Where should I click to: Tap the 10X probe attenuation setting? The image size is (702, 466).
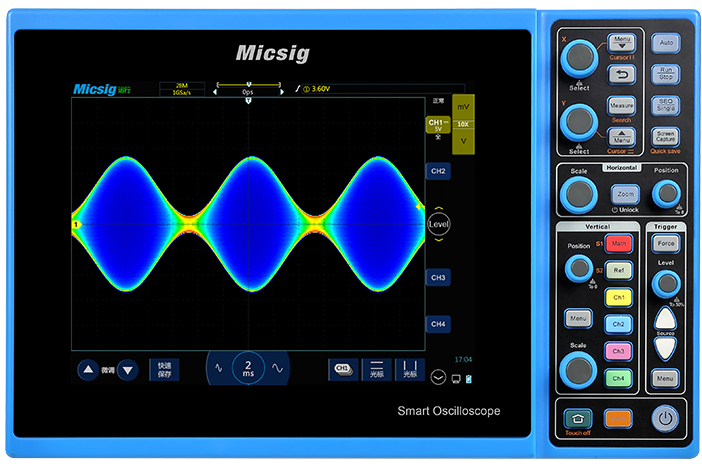pyautogui.click(x=463, y=124)
